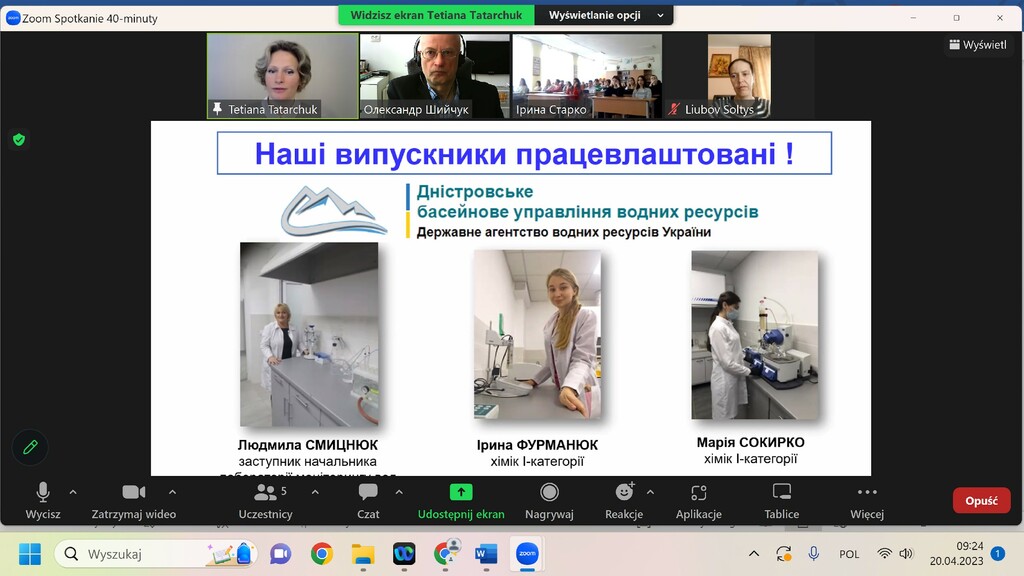This screenshot has height=576, width=1024.
Task: Open Aplikacje apps panel
Action: [699, 501]
